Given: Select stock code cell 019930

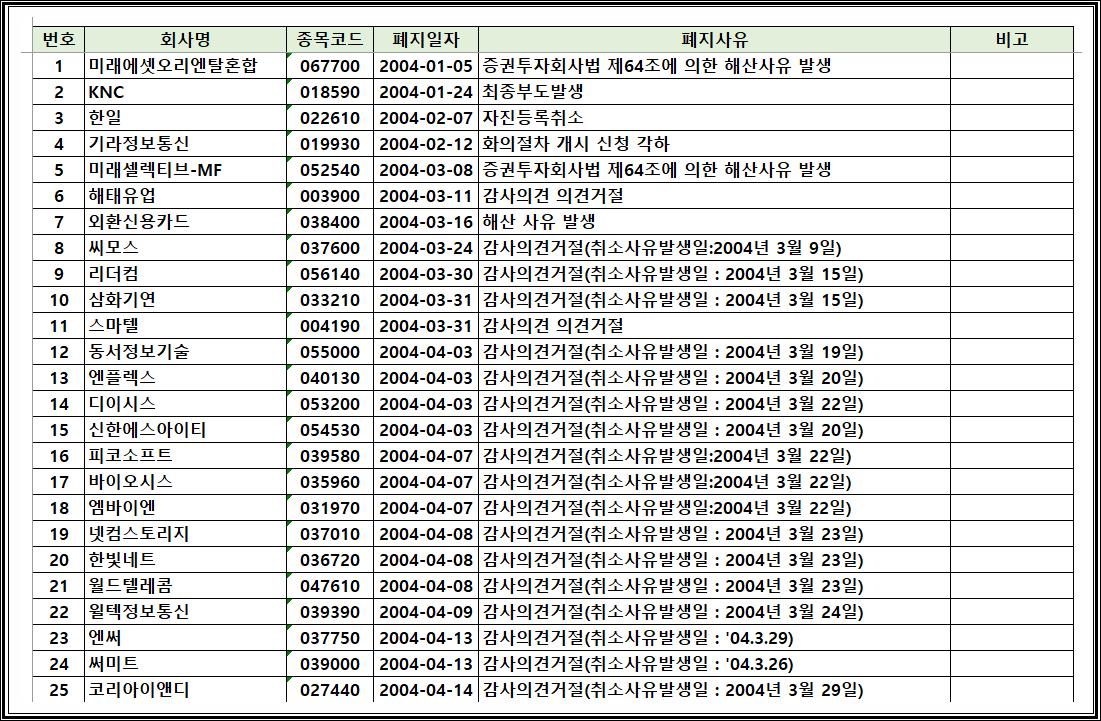Looking at the screenshot, I should pos(330,144).
